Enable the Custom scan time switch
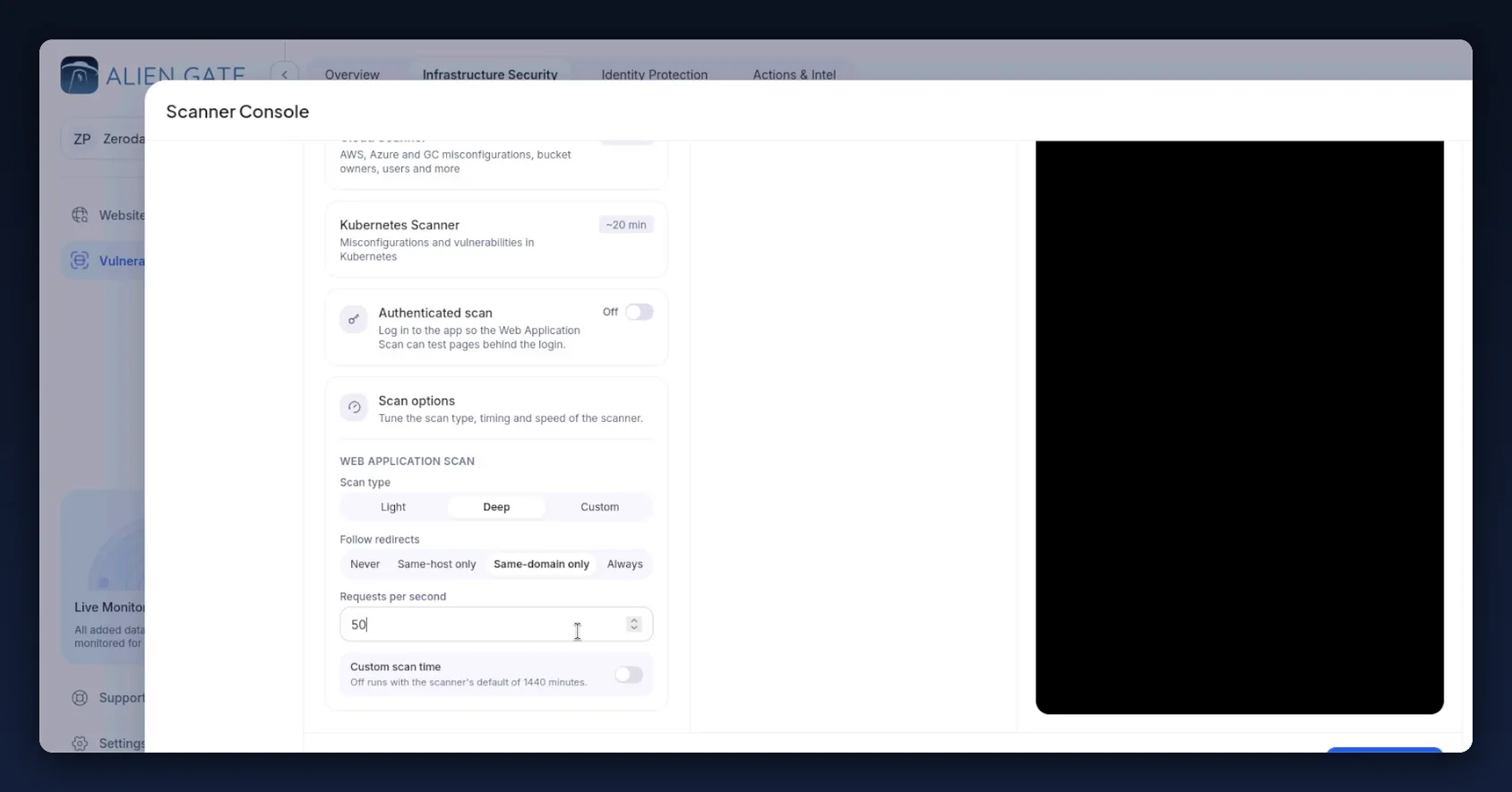The height and width of the screenshot is (792, 1512). tap(629, 675)
